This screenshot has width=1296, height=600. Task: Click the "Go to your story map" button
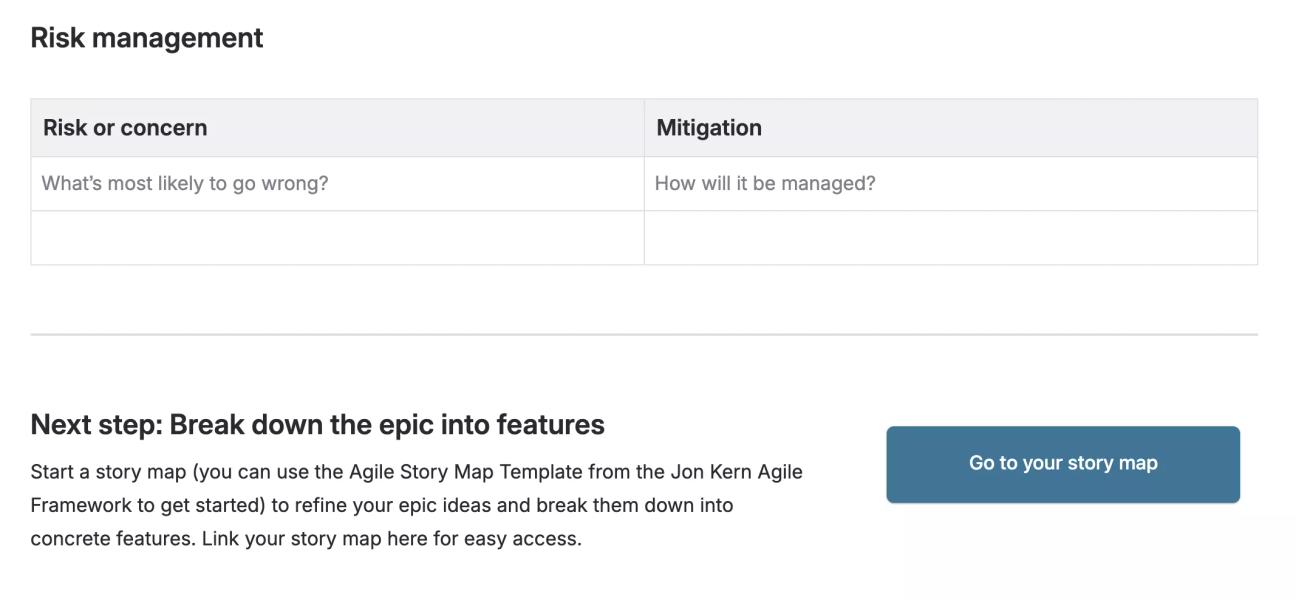pyautogui.click(x=1062, y=463)
